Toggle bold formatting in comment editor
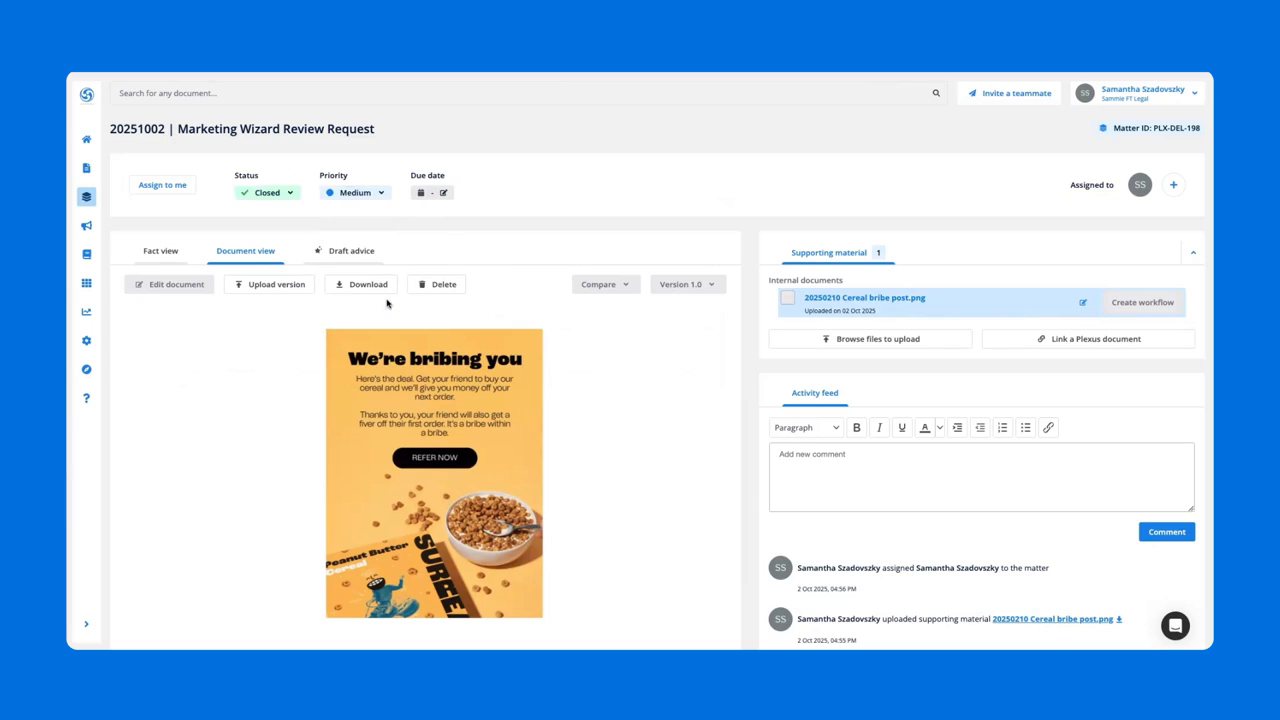Image resolution: width=1280 pixels, height=720 pixels. 857,428
